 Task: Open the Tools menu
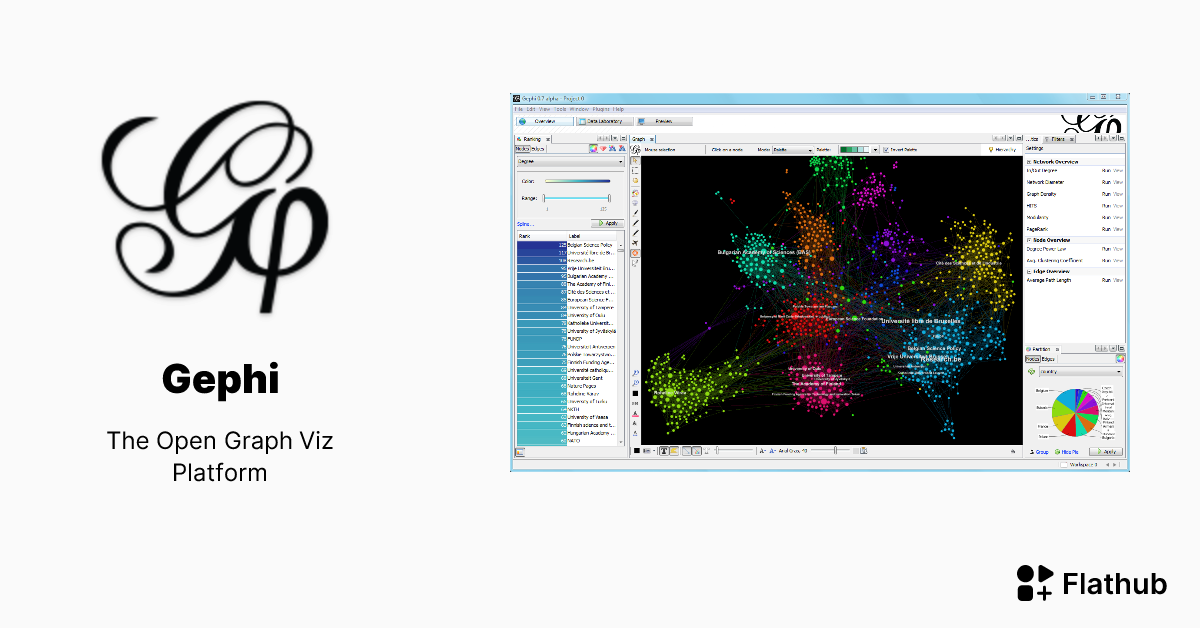coord(560,109)
